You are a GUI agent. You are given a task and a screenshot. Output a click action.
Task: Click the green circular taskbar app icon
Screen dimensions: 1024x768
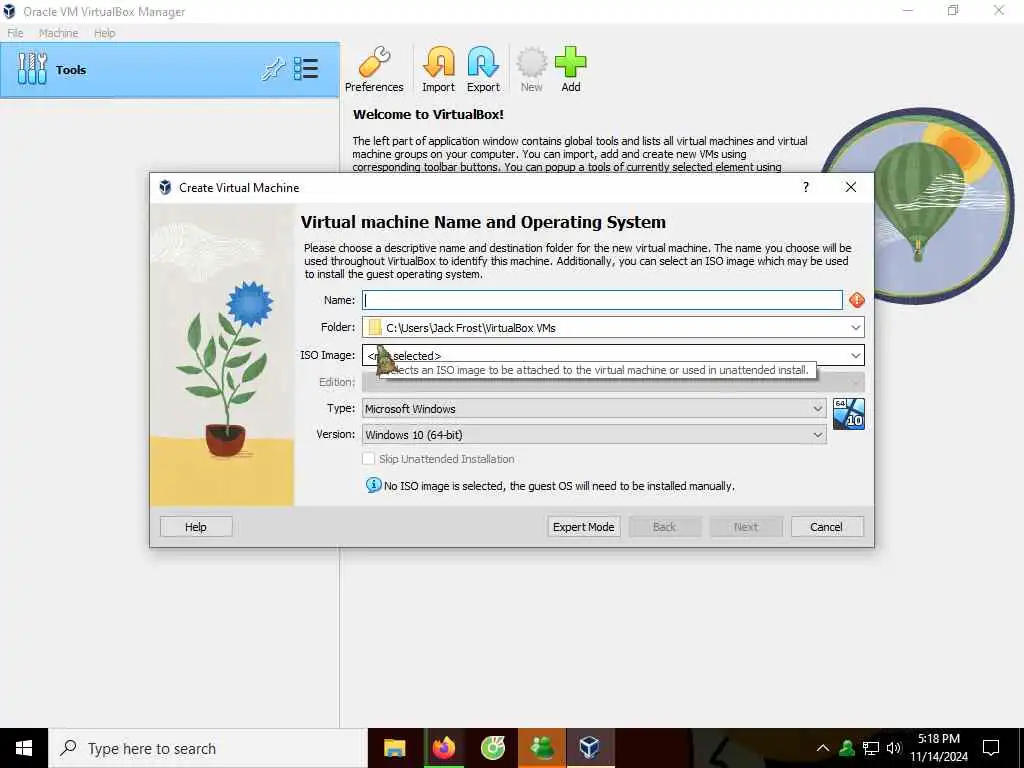(x=492, y=748)
